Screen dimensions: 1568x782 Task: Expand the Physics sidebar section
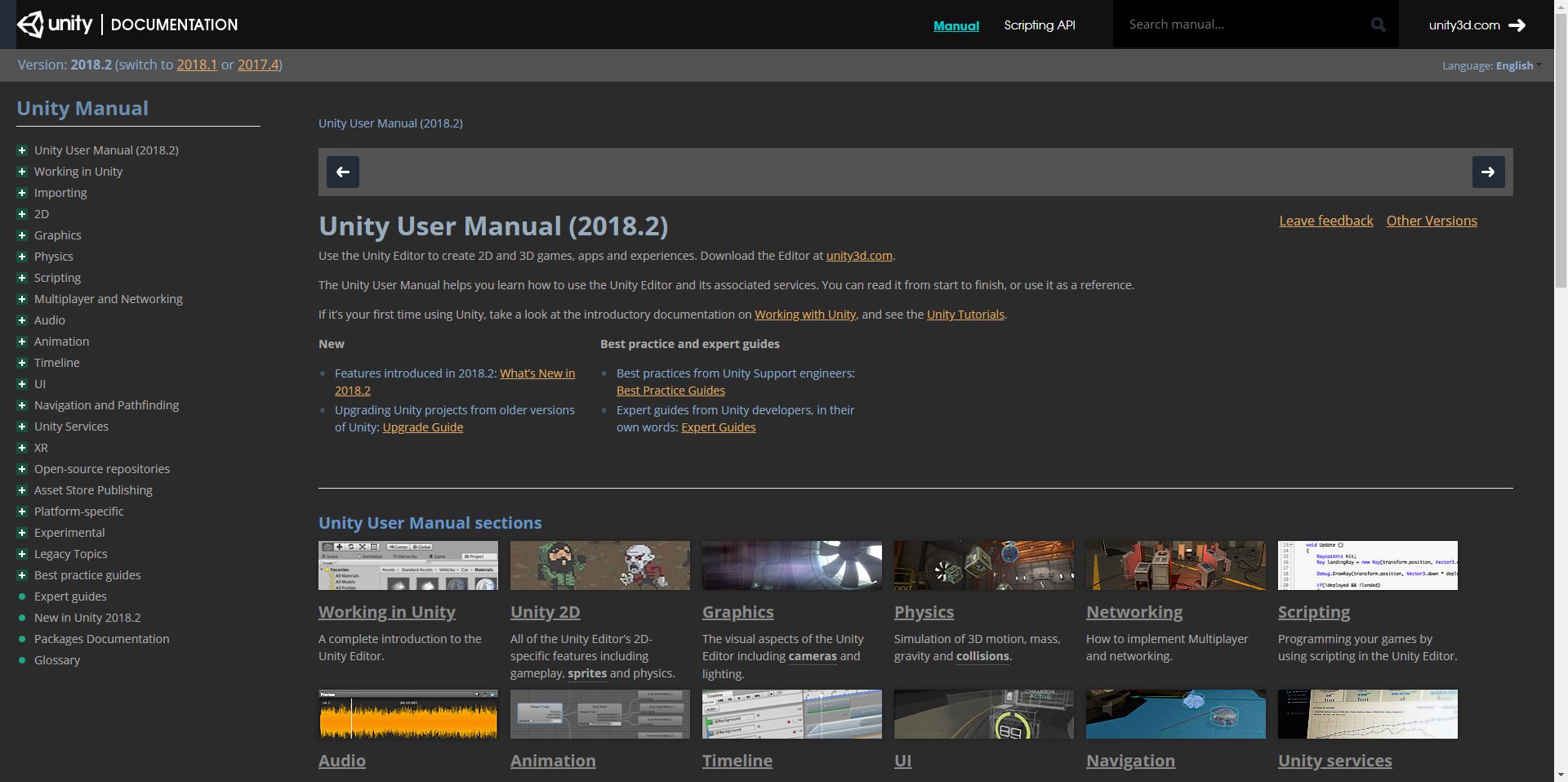tap(21, 256)
